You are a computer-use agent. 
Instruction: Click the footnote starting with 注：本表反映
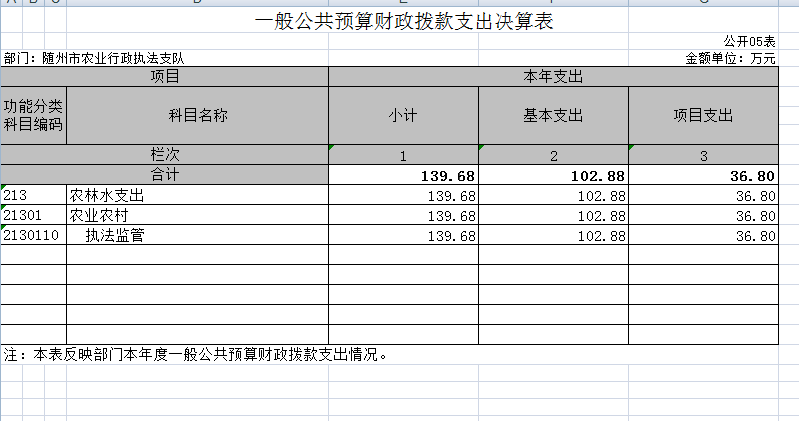pyautogui.click(x=195, y=354)
